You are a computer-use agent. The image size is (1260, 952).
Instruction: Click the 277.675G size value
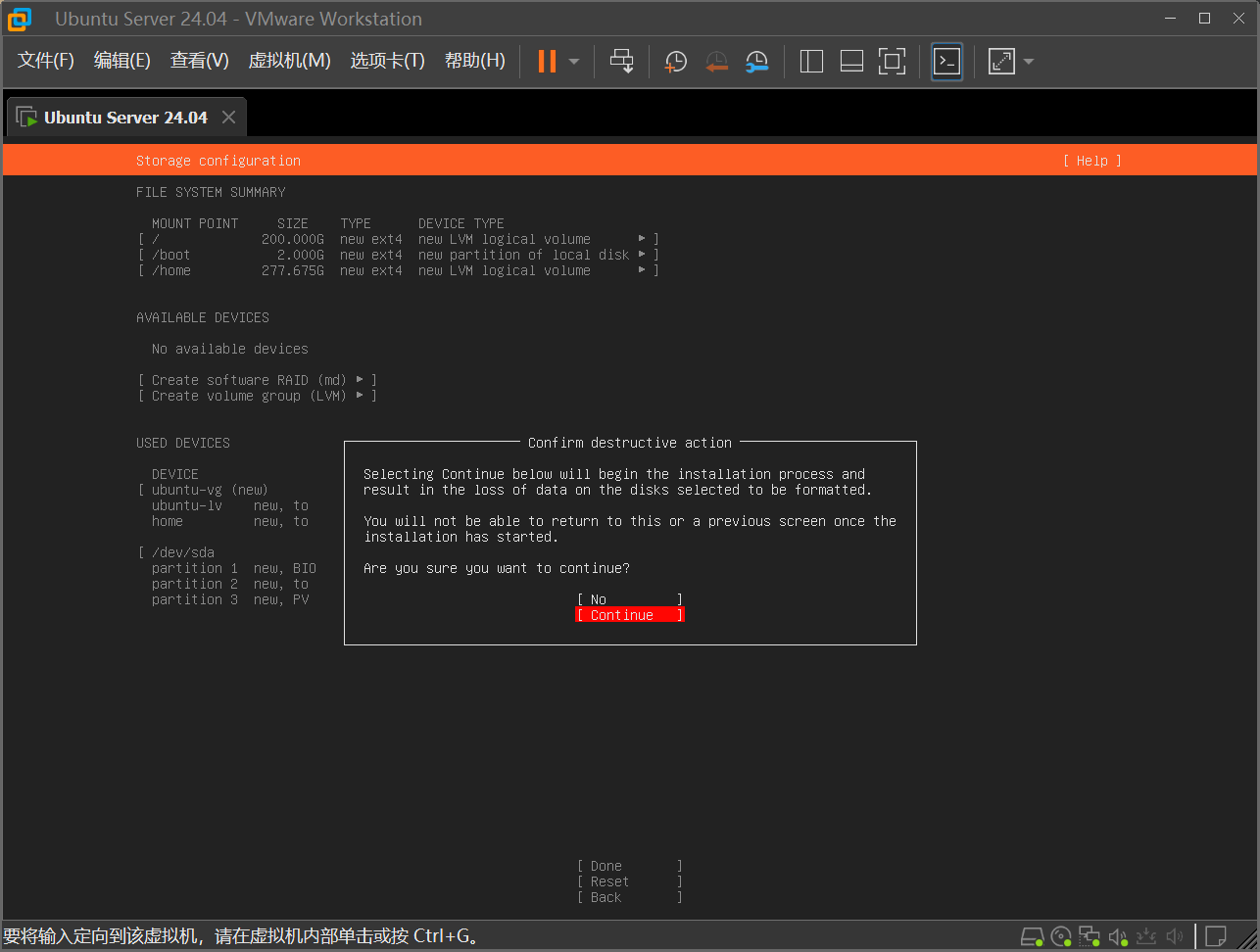point(293,270)
